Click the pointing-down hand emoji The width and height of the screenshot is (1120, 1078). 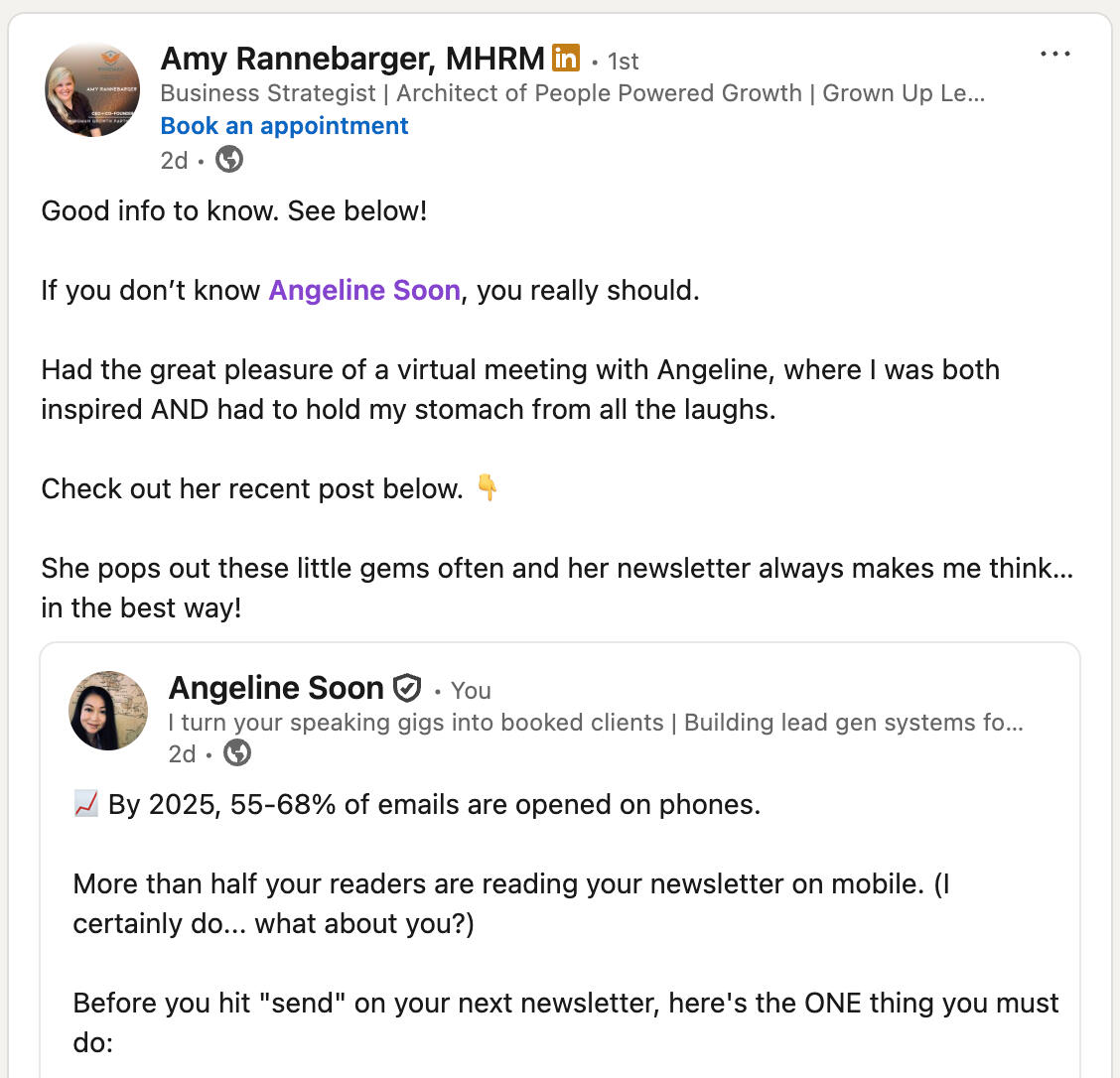pyautogui.click(x=488, y=488)
